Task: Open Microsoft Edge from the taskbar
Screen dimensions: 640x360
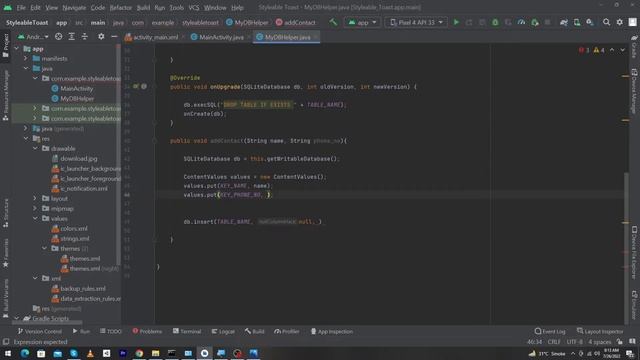Action: [x=25, y=353]
